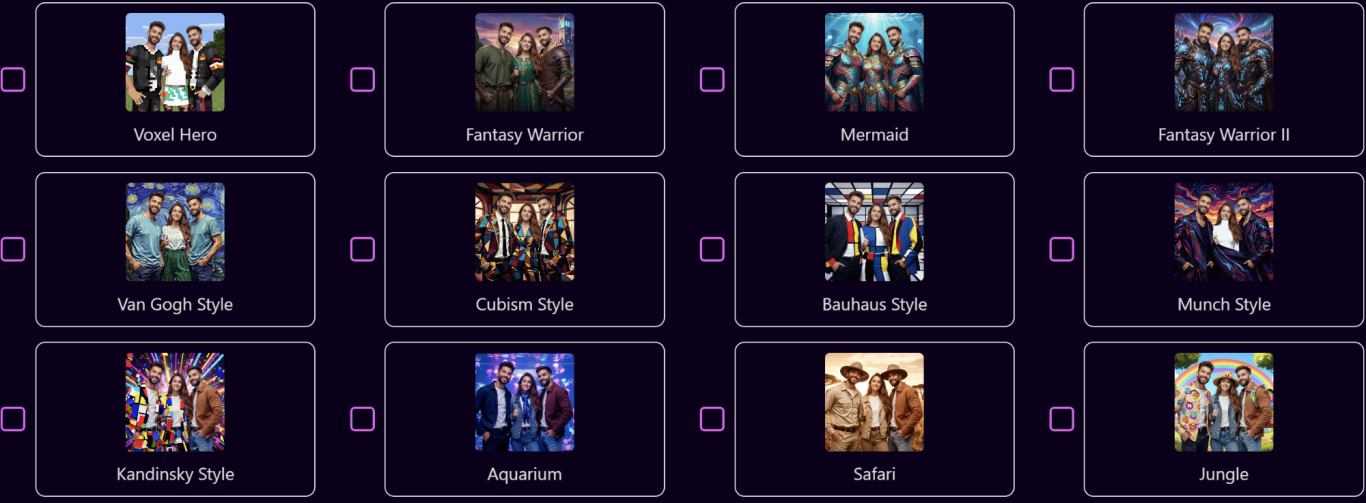Click the Munch Style label
The image size is (1366, 503).
(1224, 305)
